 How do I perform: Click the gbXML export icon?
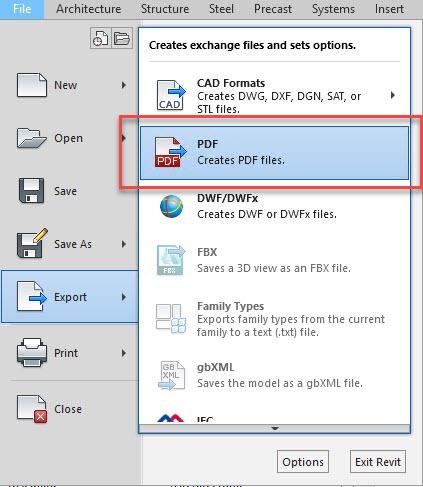171,376
